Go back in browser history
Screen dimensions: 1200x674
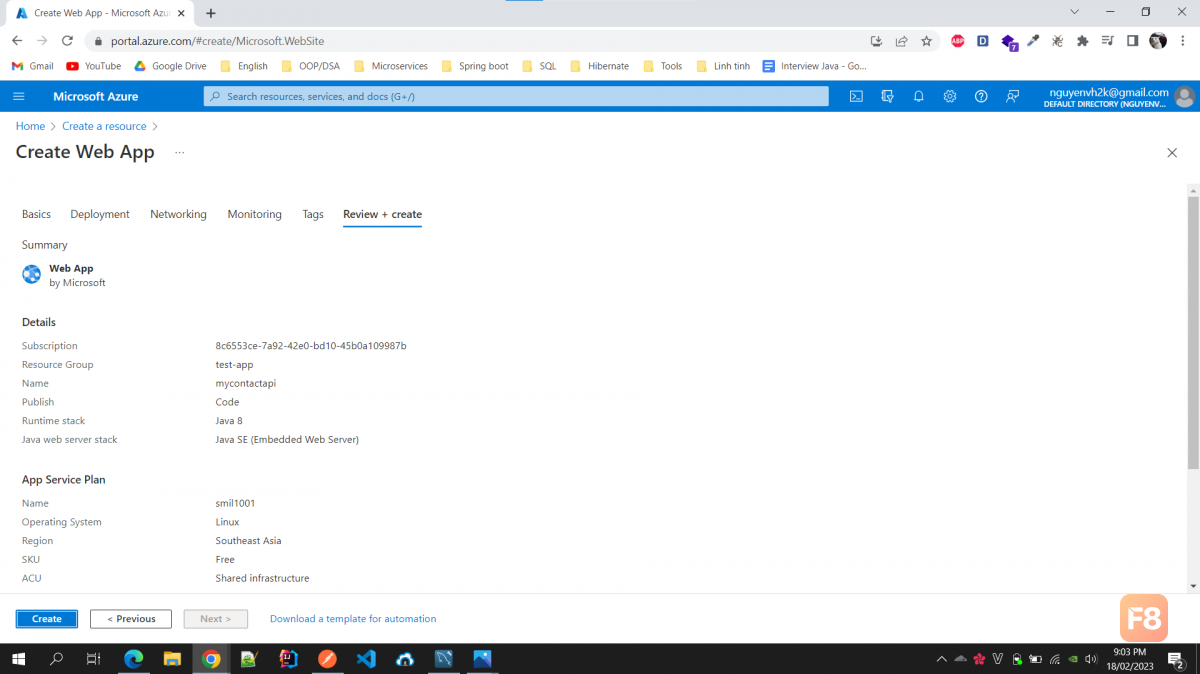tap(17, 41)
